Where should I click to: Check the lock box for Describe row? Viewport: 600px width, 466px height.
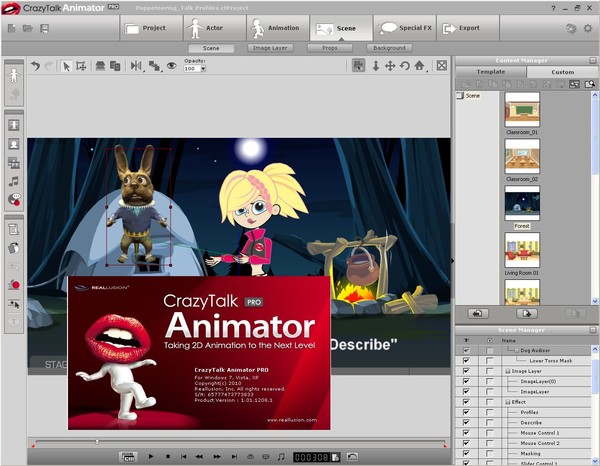tap(489, 422)
